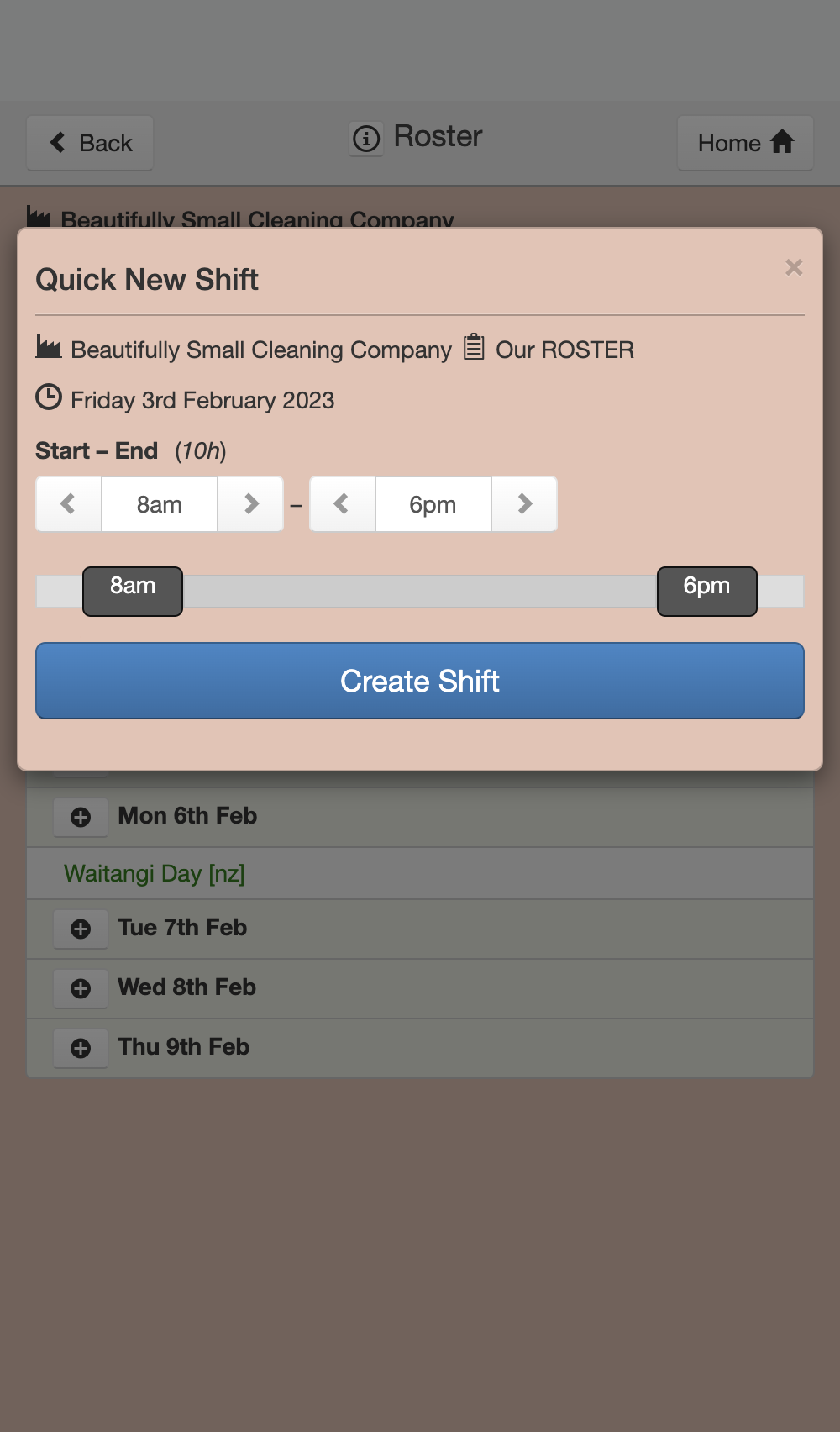
Task: Grab the 8am slider handle
Action: 133,592
